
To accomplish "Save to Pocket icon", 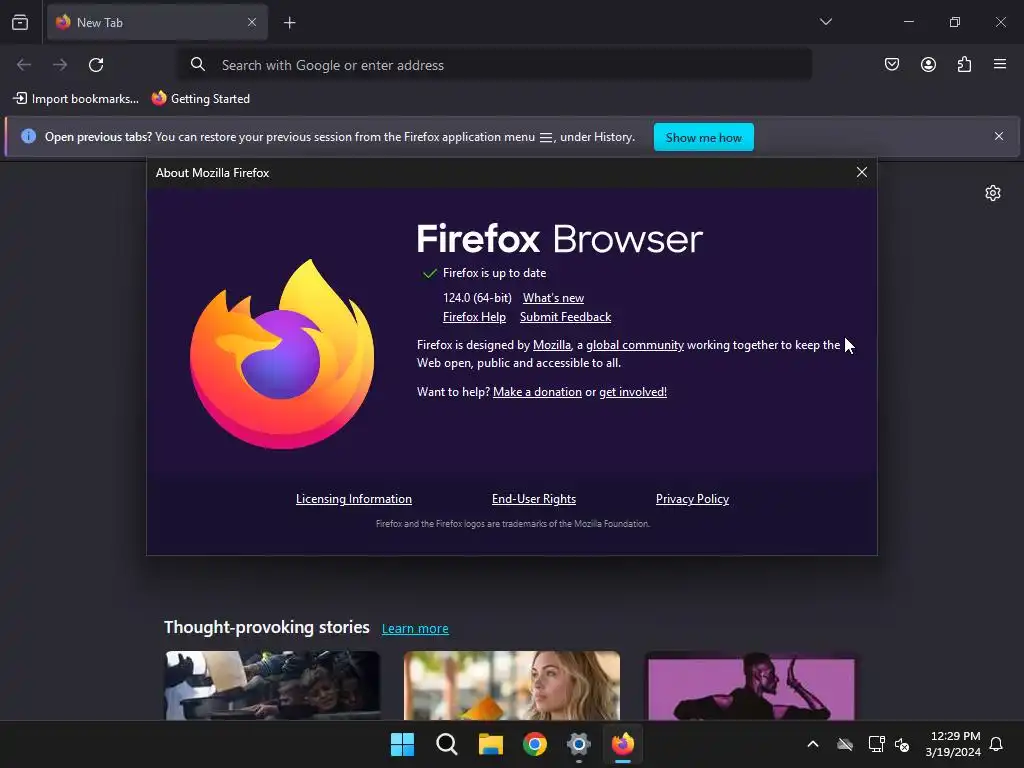I will coord(892,64).
